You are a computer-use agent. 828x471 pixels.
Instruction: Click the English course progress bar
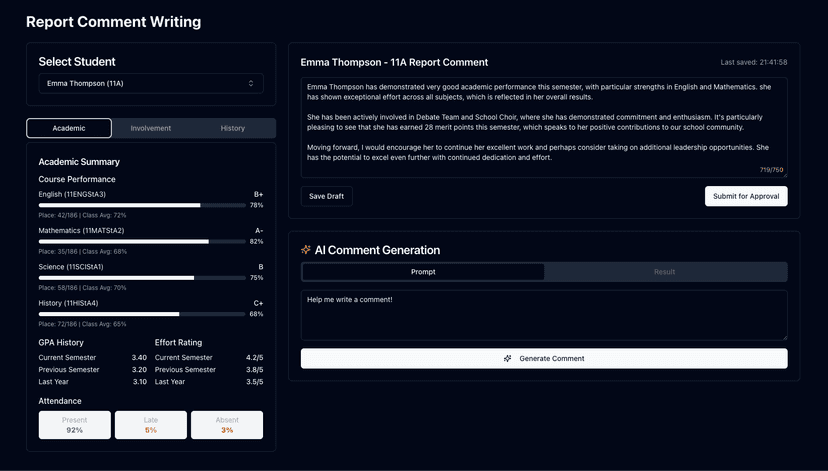pos(142,205)
